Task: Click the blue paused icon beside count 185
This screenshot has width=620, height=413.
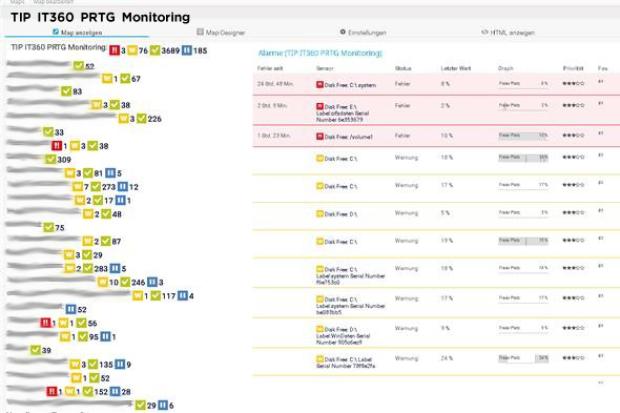Action: coord(187,50)
